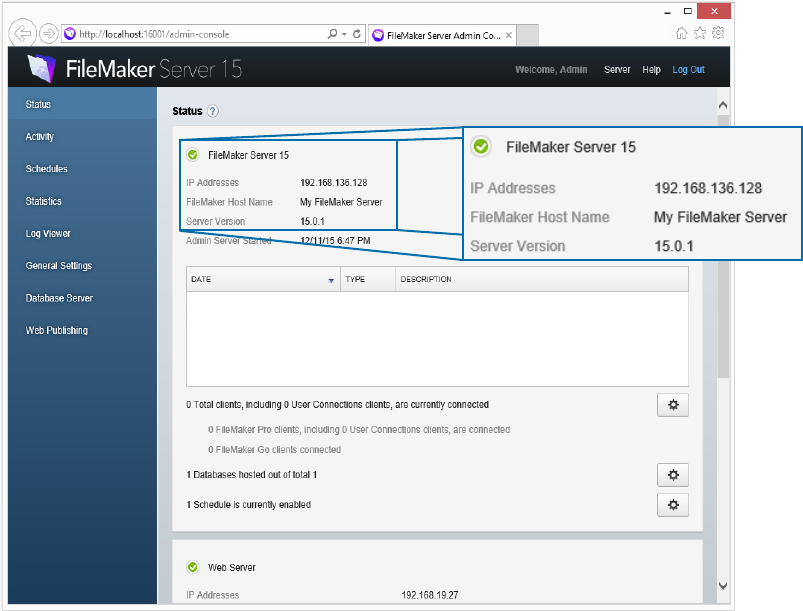Viewport: 803px width, 611px height.
Task: Open the address bar dropdown arrow
Action: coord(344,34)
